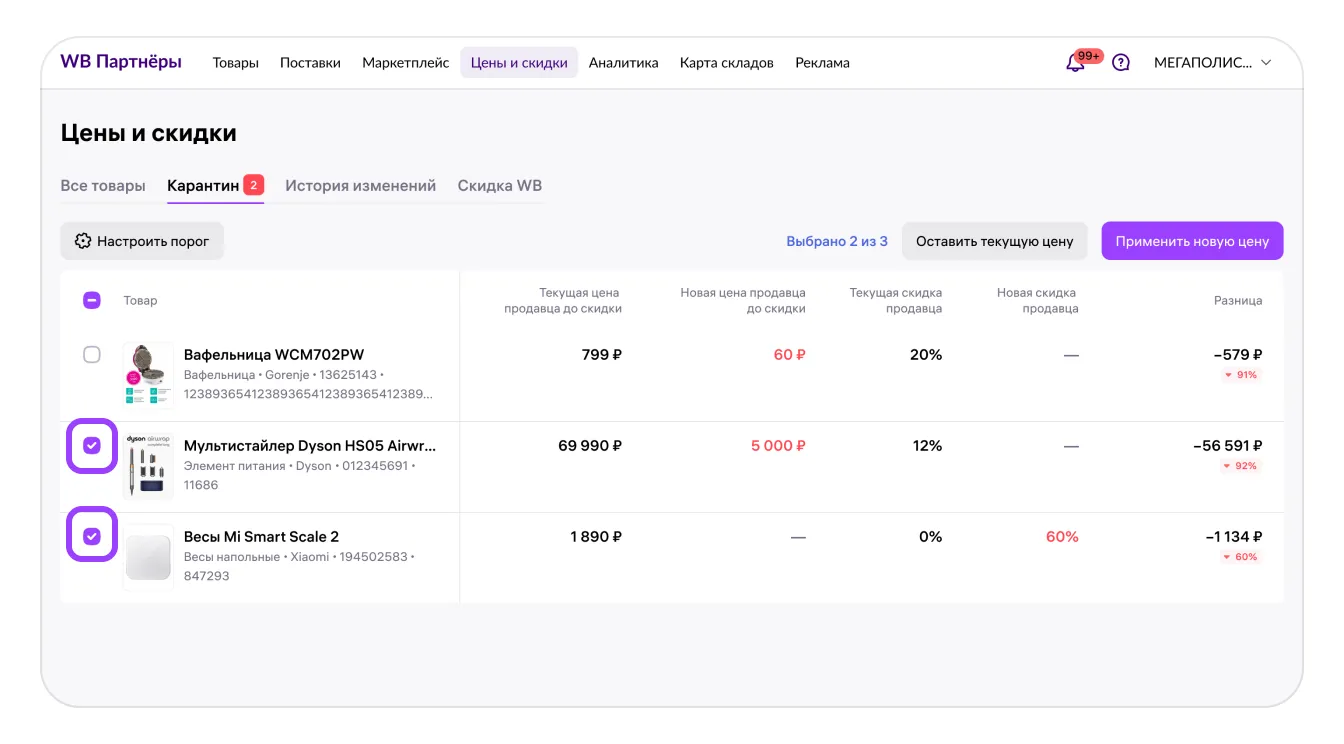
Task: Click the Весы напольные • Xiaomi details line
Action: (x=299, y=558)
